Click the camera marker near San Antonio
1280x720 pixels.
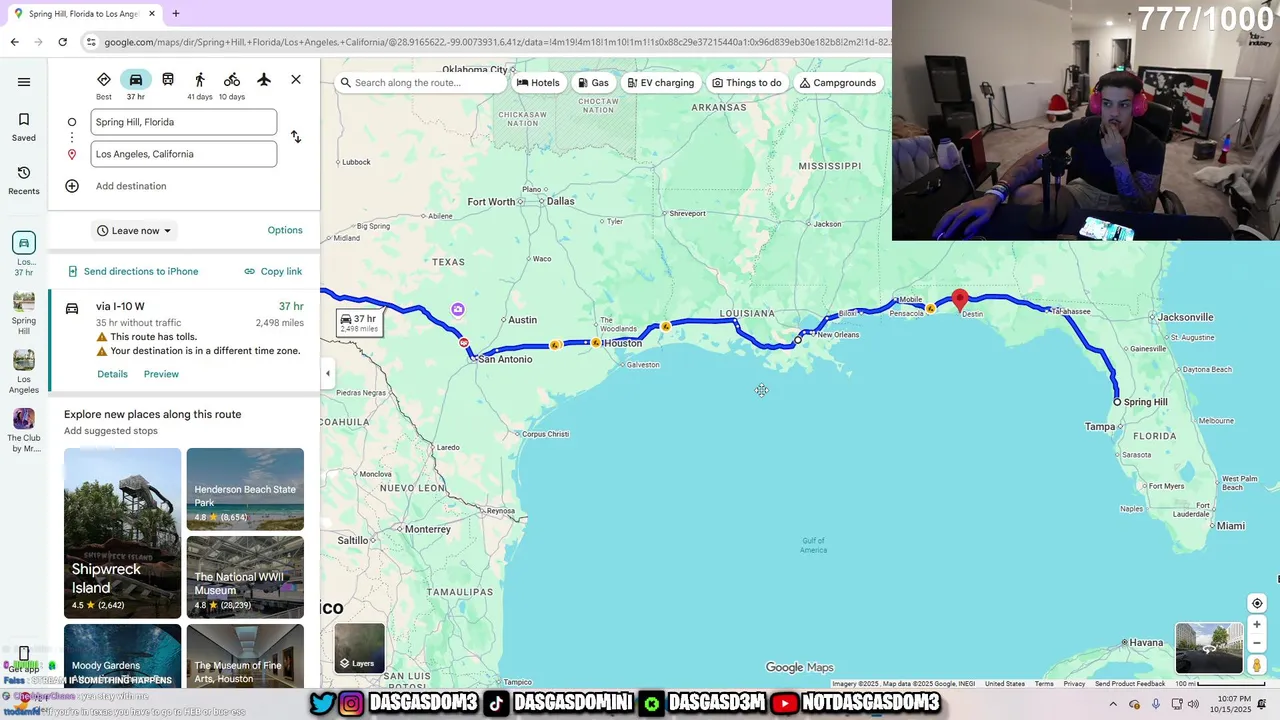457,310
